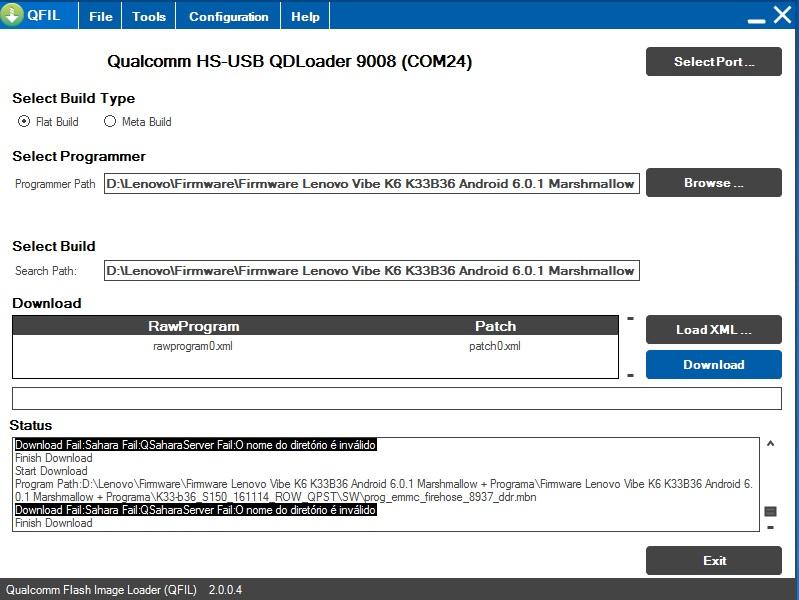
Task: Select second highlighted Download Fail status line
Action: [196, 510]
